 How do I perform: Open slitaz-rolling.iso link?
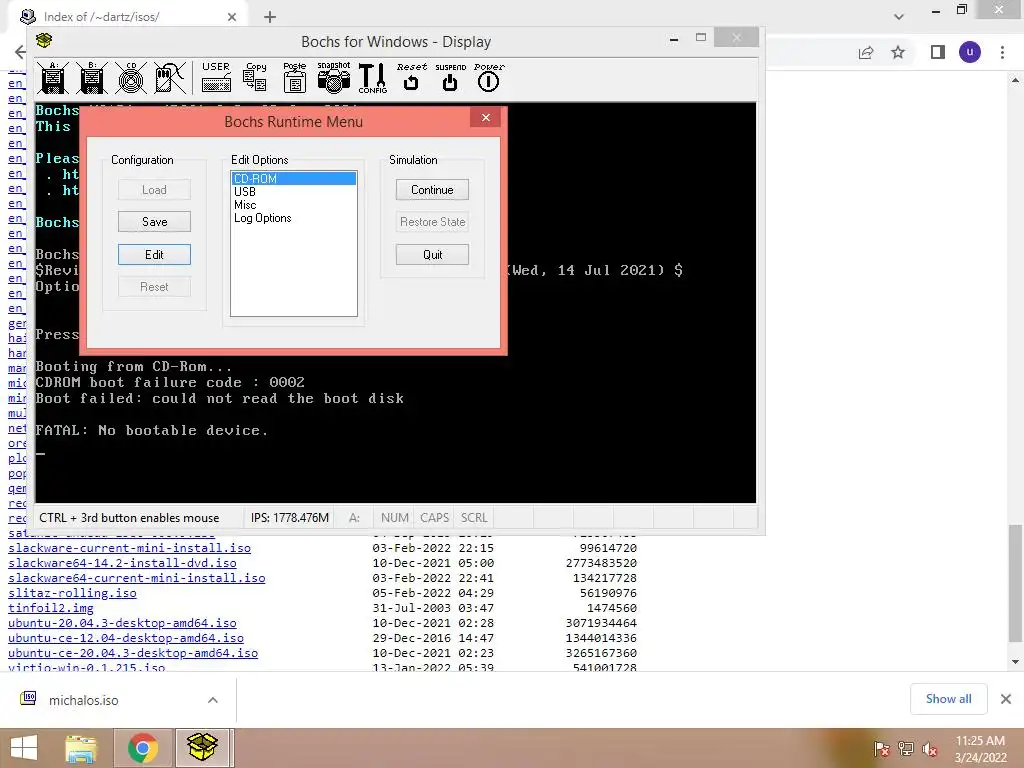click(x=72, y=593)
